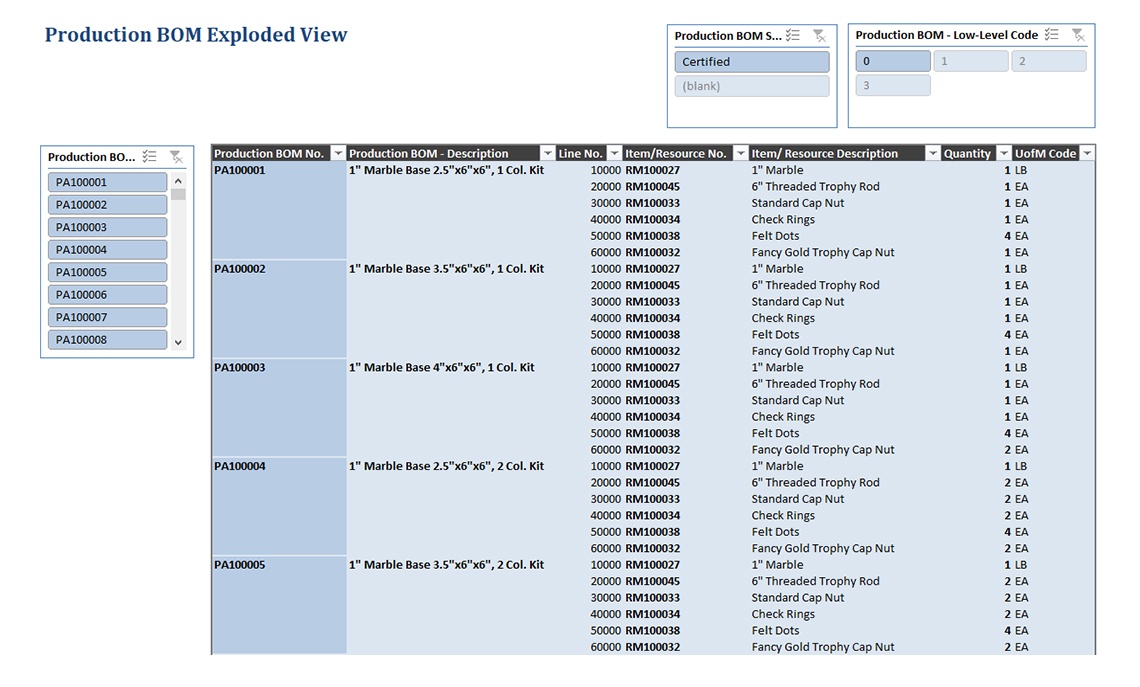Image resolution: width=1140 pixels, height=687 pixels.
Task: Open Item/Resource No. filter dropdown
Action: tap(740, 153)
